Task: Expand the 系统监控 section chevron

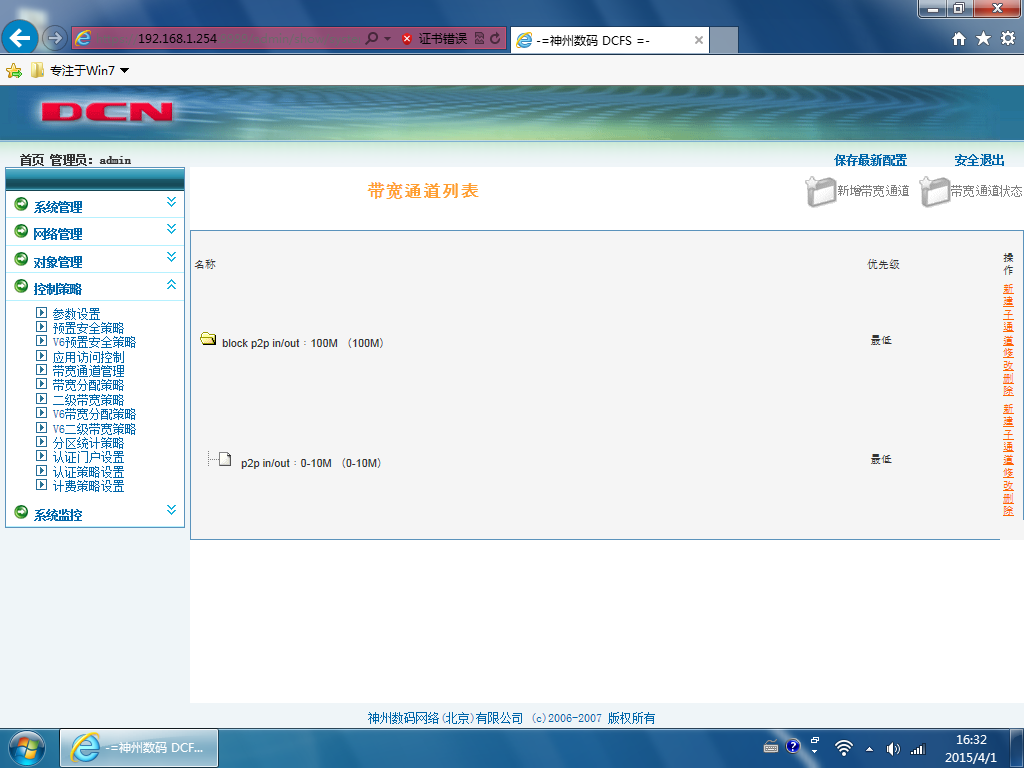Action: click(171, 509)
